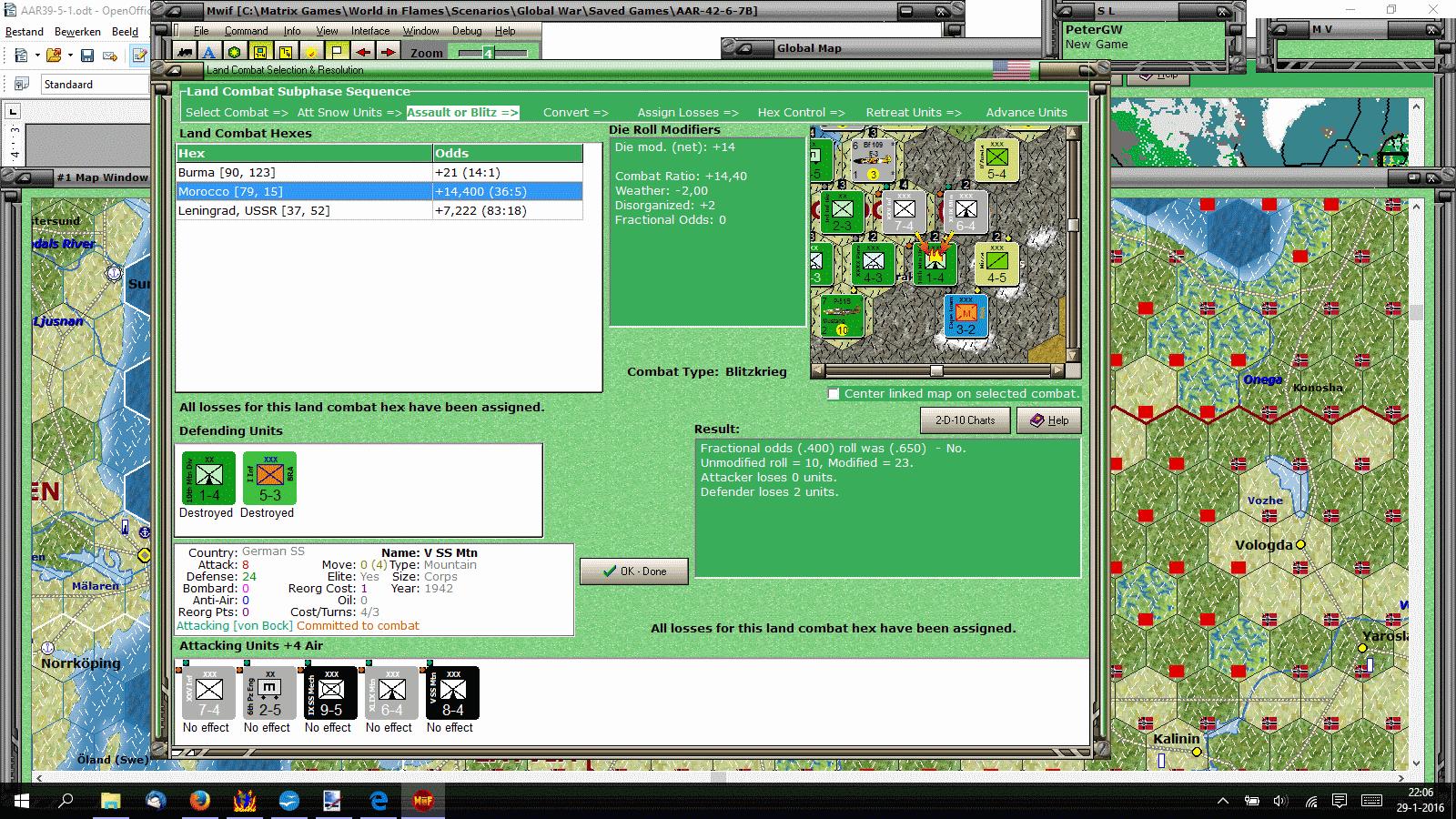Select the V SS Mtn 8-4 attacking unit
This screenshot has width=1456, height=819.
[452, 693]
